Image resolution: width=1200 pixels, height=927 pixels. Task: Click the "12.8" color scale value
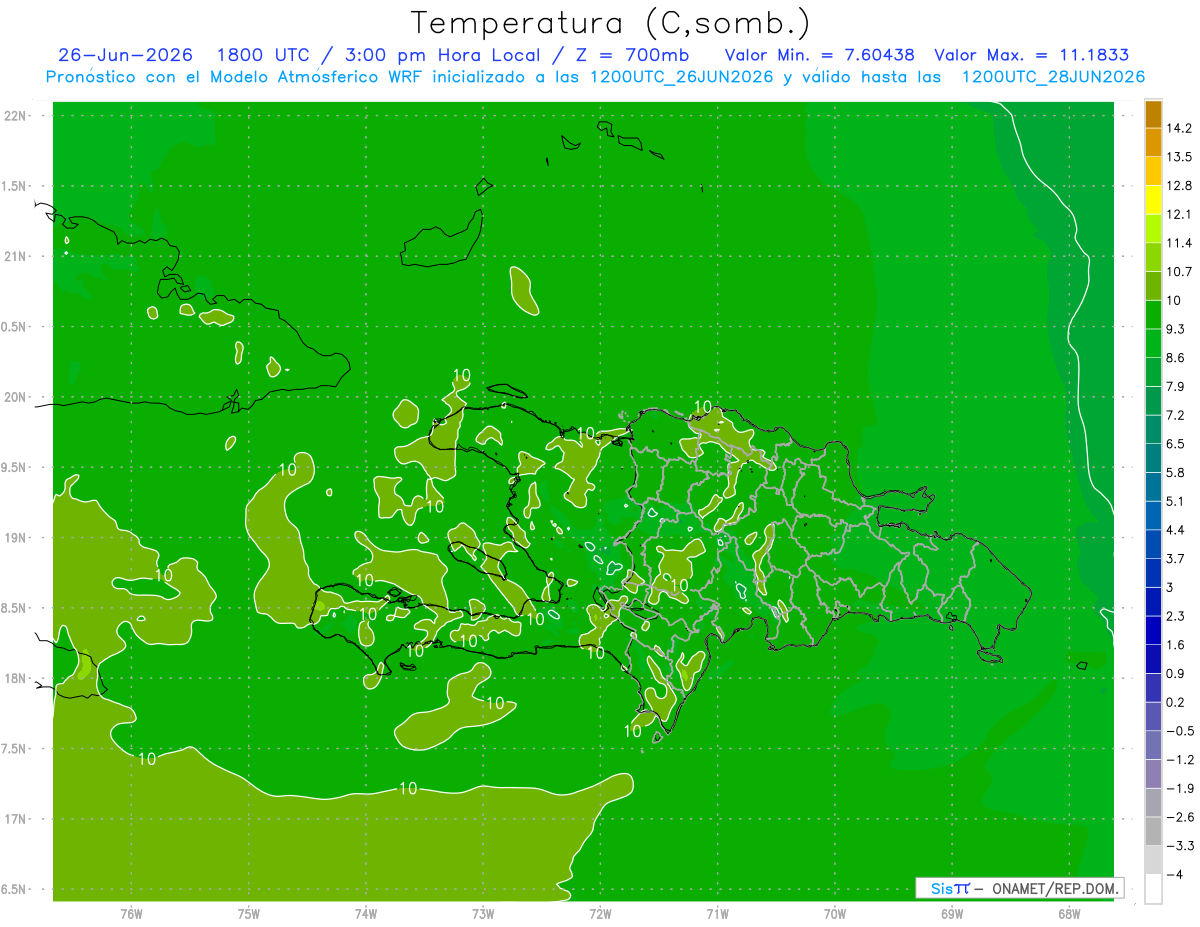(1181, 186)
